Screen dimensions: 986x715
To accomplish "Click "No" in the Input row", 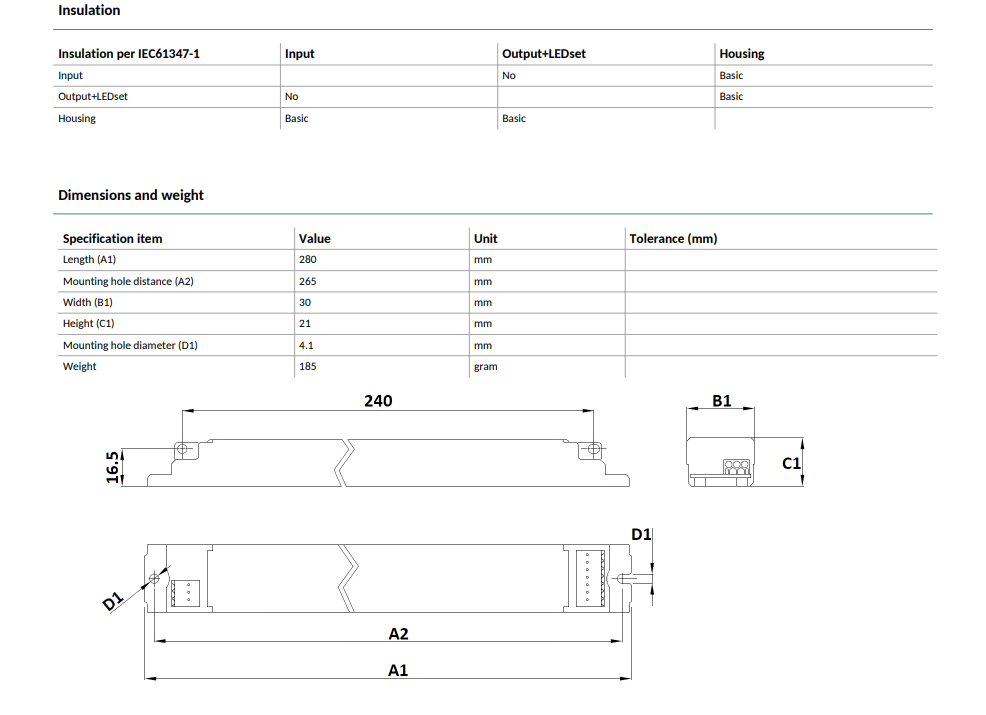I will [509, 75].
